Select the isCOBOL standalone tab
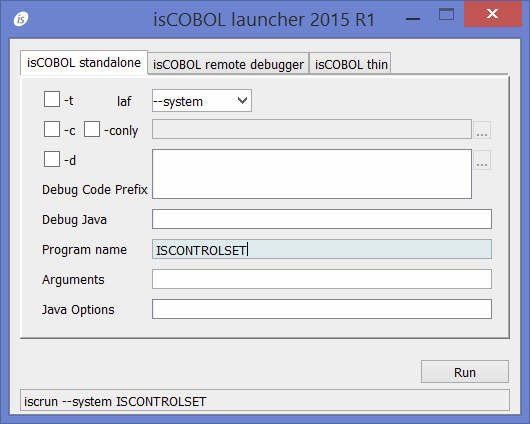The width and height of the screenshot is (530, 424). point(84,63)
